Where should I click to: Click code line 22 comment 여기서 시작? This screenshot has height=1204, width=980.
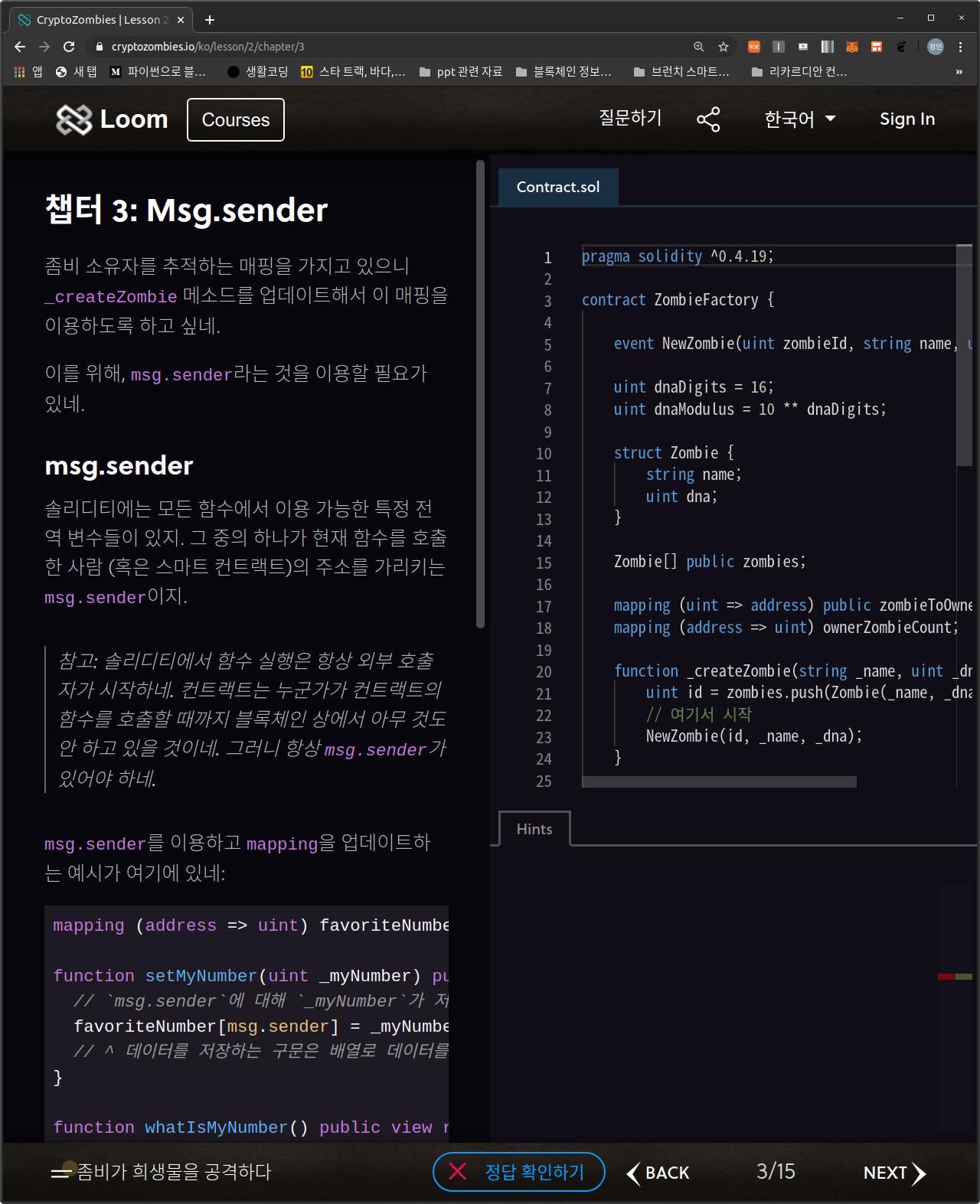pyautogui.click(x=699, y=714)
